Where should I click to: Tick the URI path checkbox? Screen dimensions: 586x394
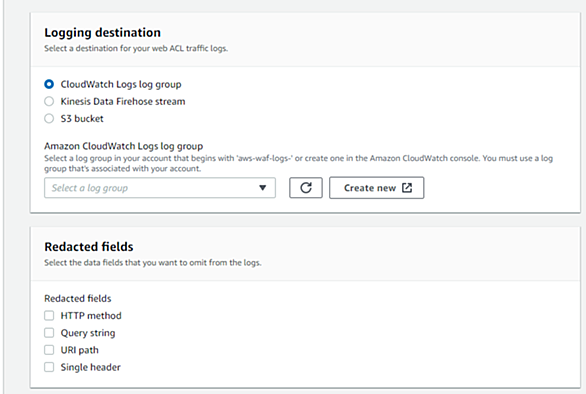(49, 350)
